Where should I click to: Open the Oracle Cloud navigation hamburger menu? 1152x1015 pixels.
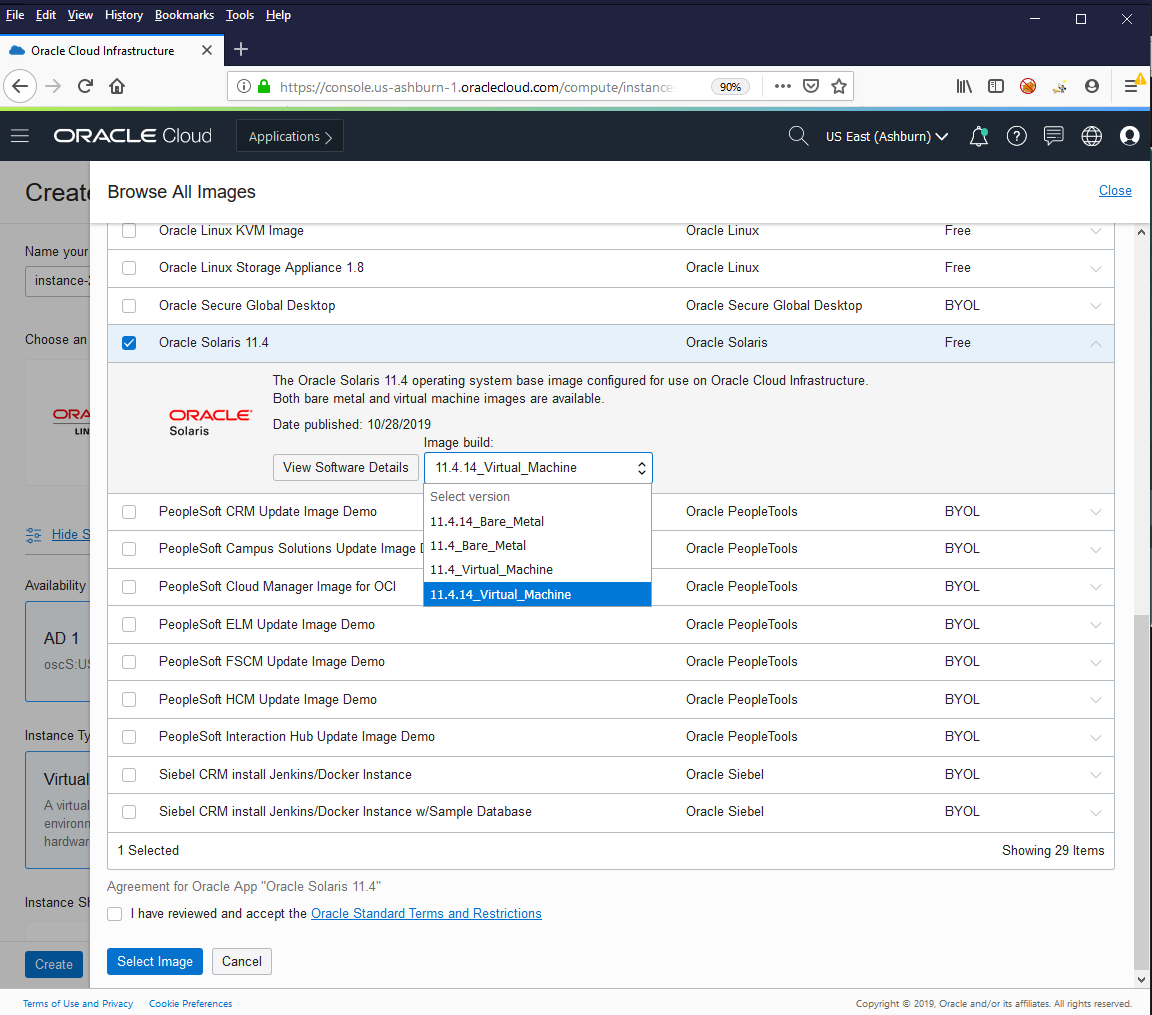20,136
